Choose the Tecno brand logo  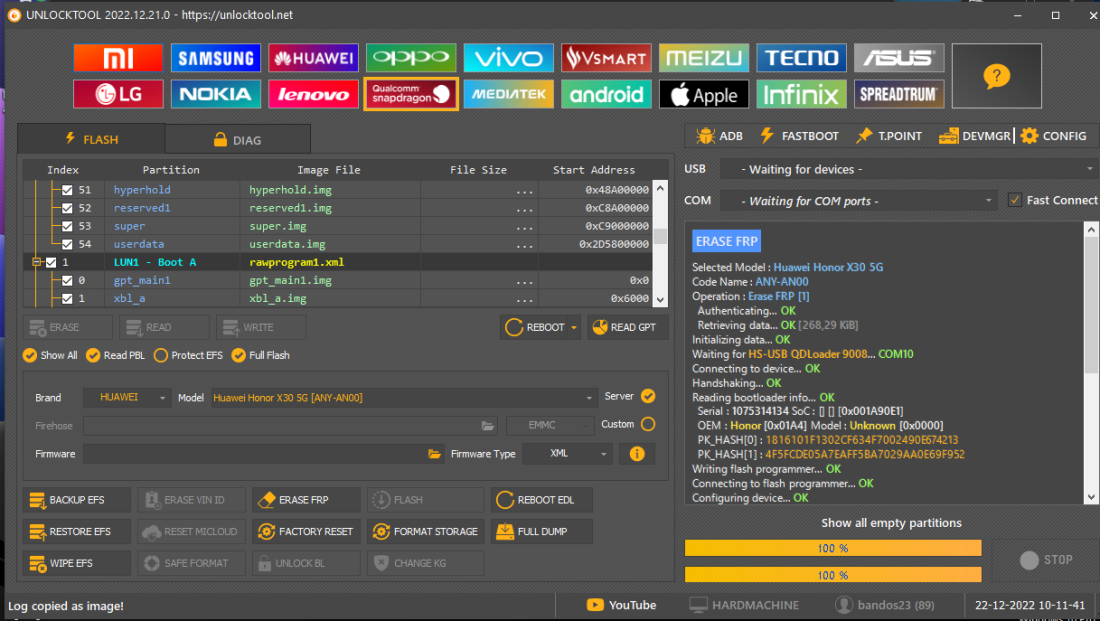[x=801, y=58]
